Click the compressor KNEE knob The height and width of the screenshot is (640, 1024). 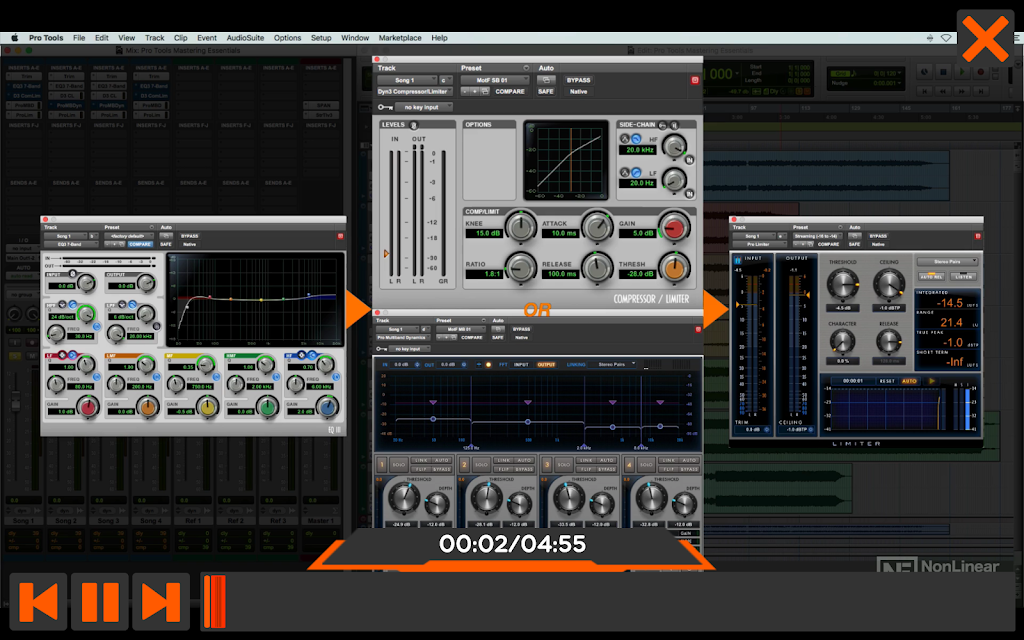click(x=520, y=227)
